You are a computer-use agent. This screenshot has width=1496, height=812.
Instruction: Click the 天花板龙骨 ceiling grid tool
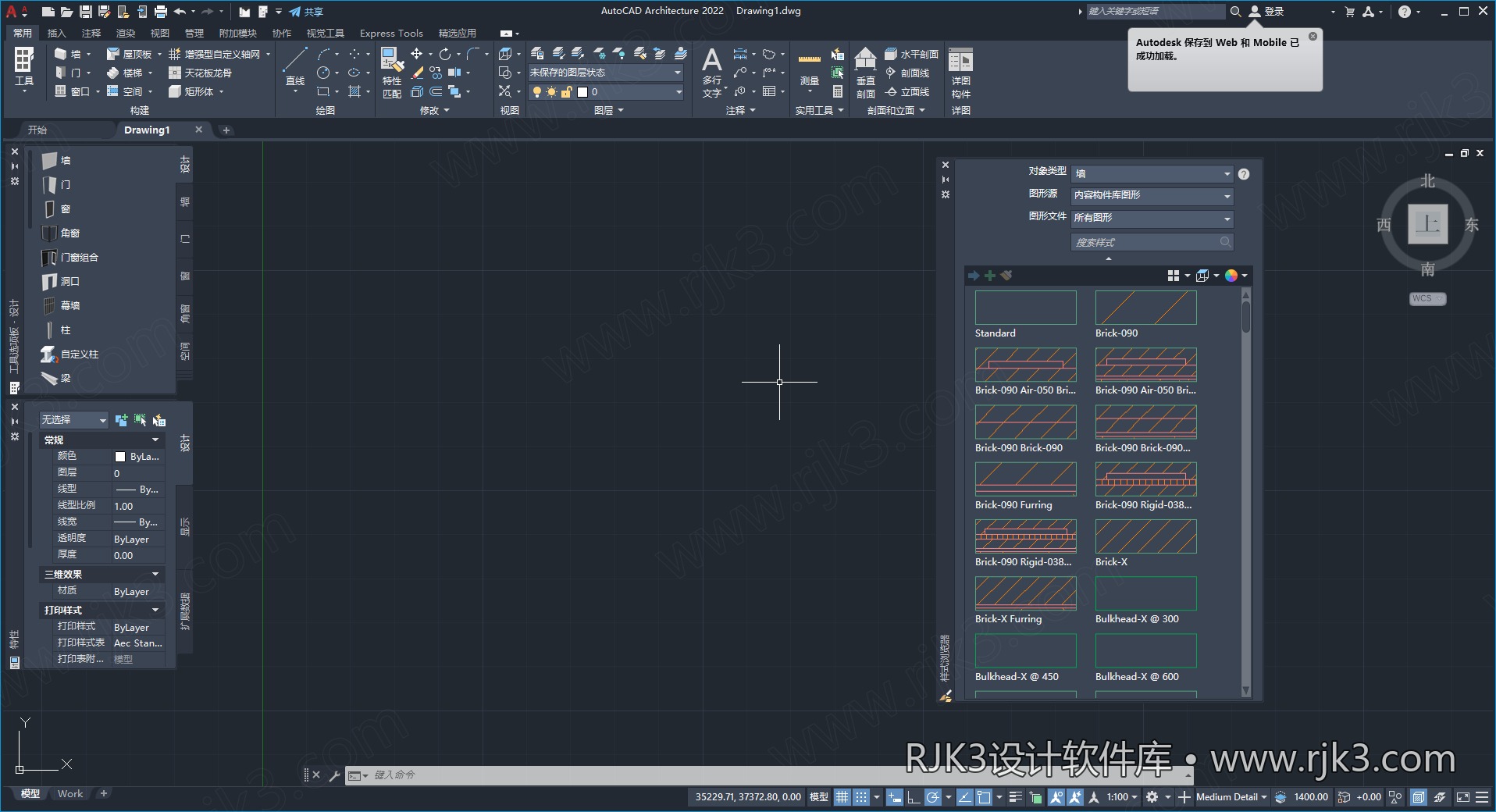(x=201, y=73)
